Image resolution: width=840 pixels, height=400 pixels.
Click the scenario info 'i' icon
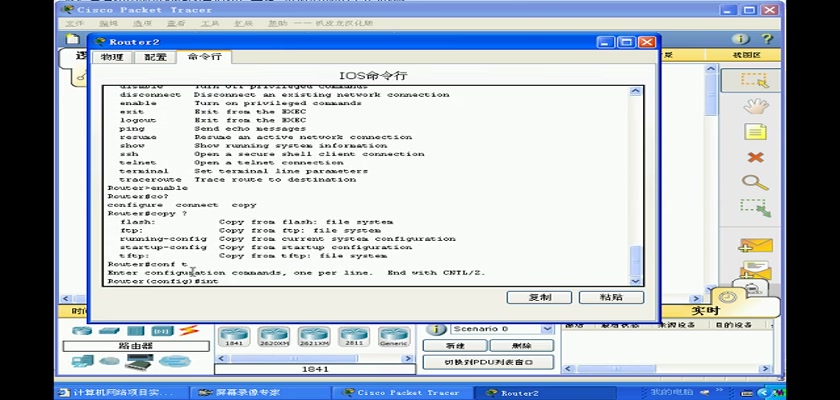(435, 329)
